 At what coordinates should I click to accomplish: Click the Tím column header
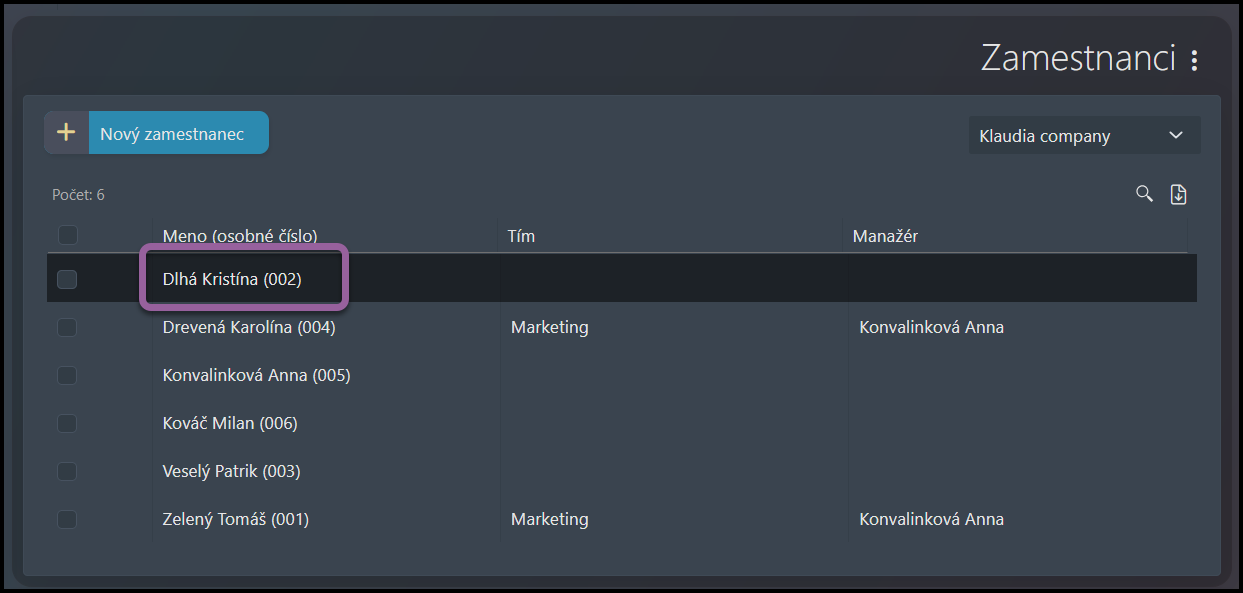click(x=521, y=236)
